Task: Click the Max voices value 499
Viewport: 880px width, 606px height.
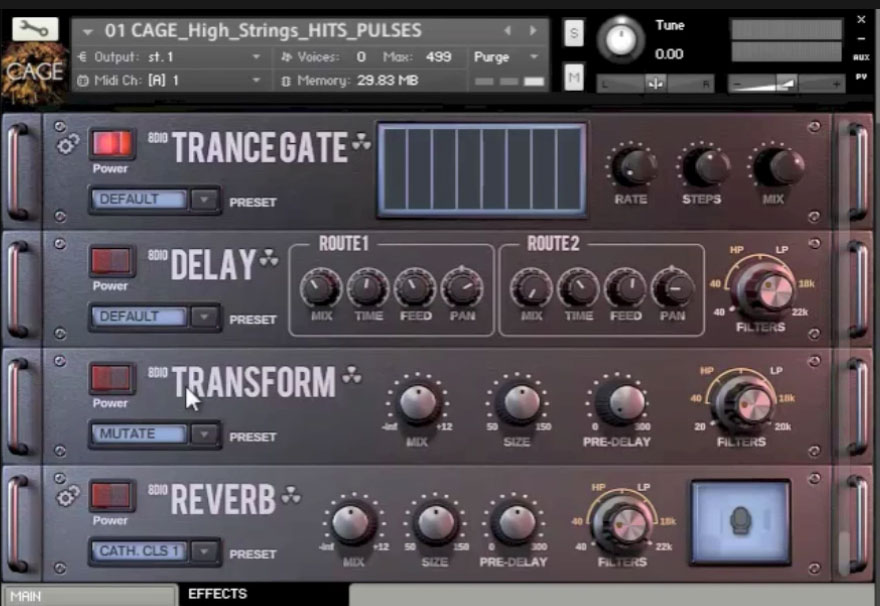Action: [438, 57]
